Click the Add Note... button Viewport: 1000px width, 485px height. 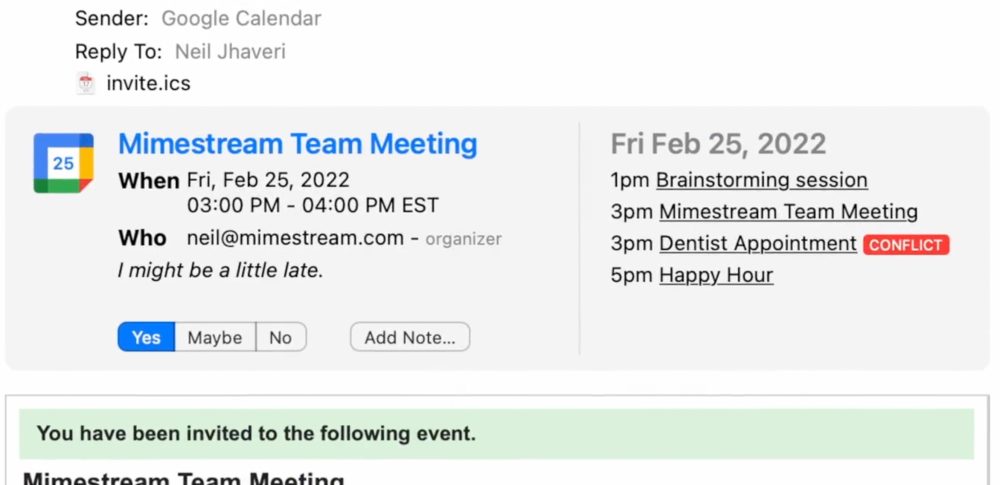tap(410, 337)
